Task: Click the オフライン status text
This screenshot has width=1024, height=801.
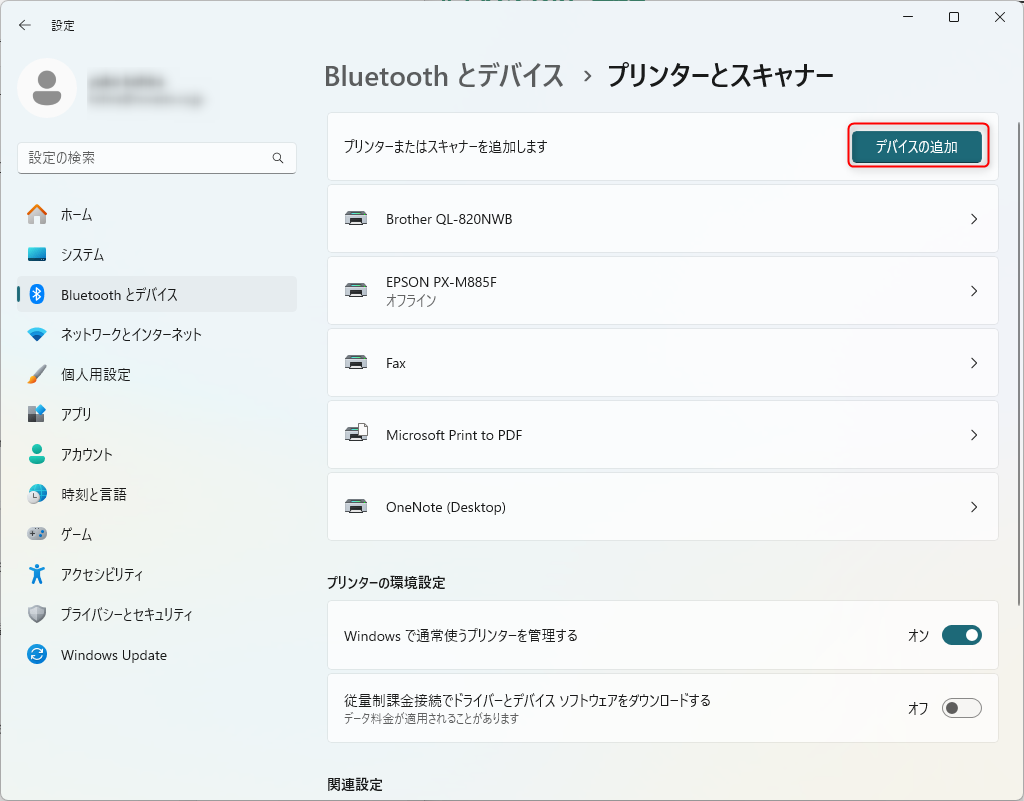Action: pyautogui.click(x=411, y=301)
